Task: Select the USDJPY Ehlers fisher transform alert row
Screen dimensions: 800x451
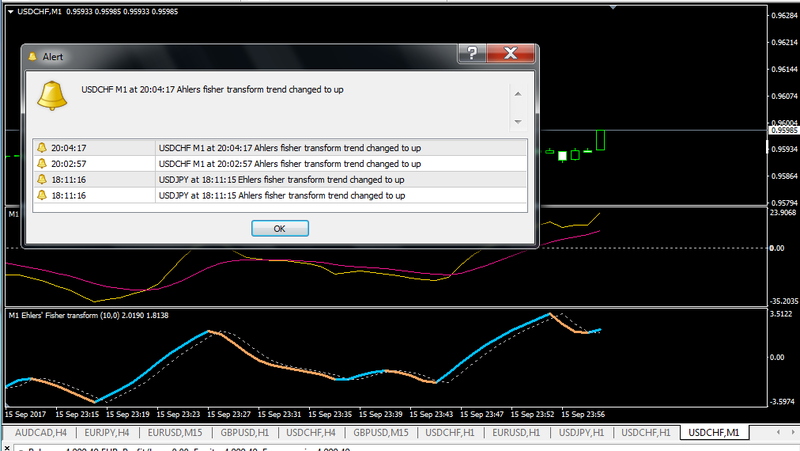Action: click(281, 180)
